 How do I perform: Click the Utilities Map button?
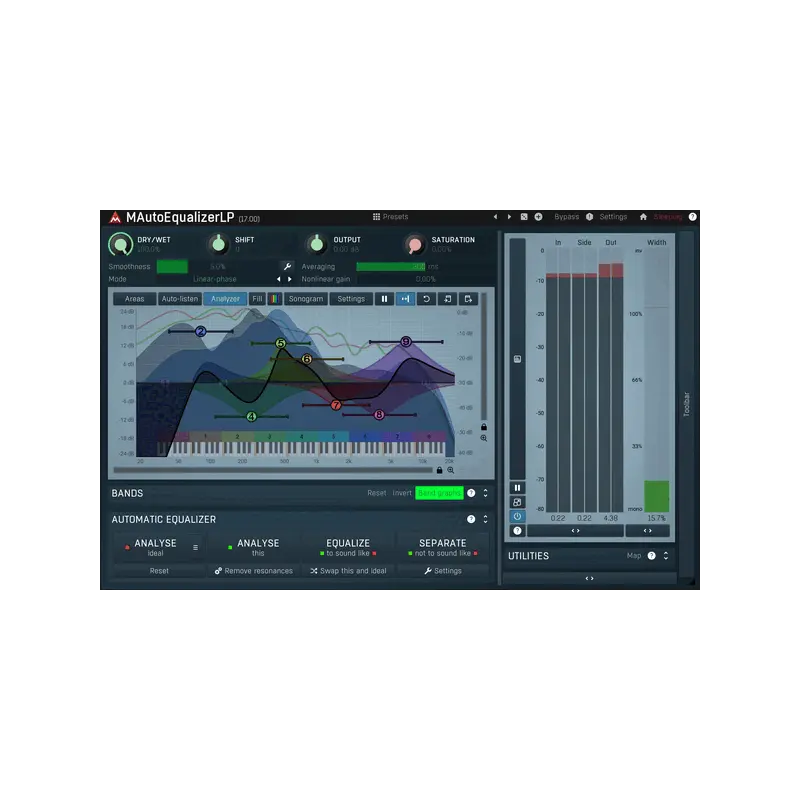click(x=634, y=556)
